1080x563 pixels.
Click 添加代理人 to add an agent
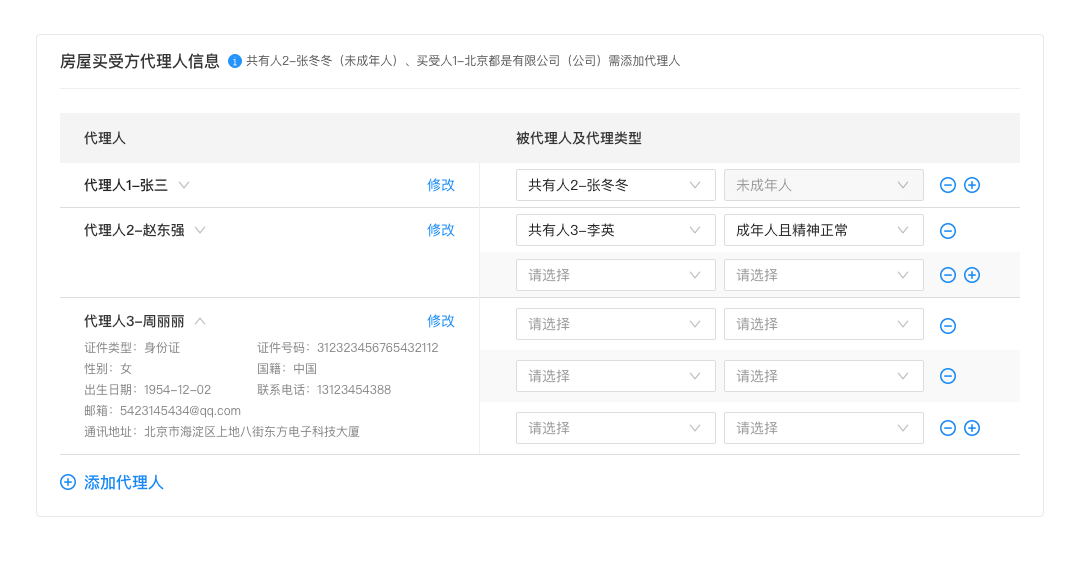(x=112, y=482)
